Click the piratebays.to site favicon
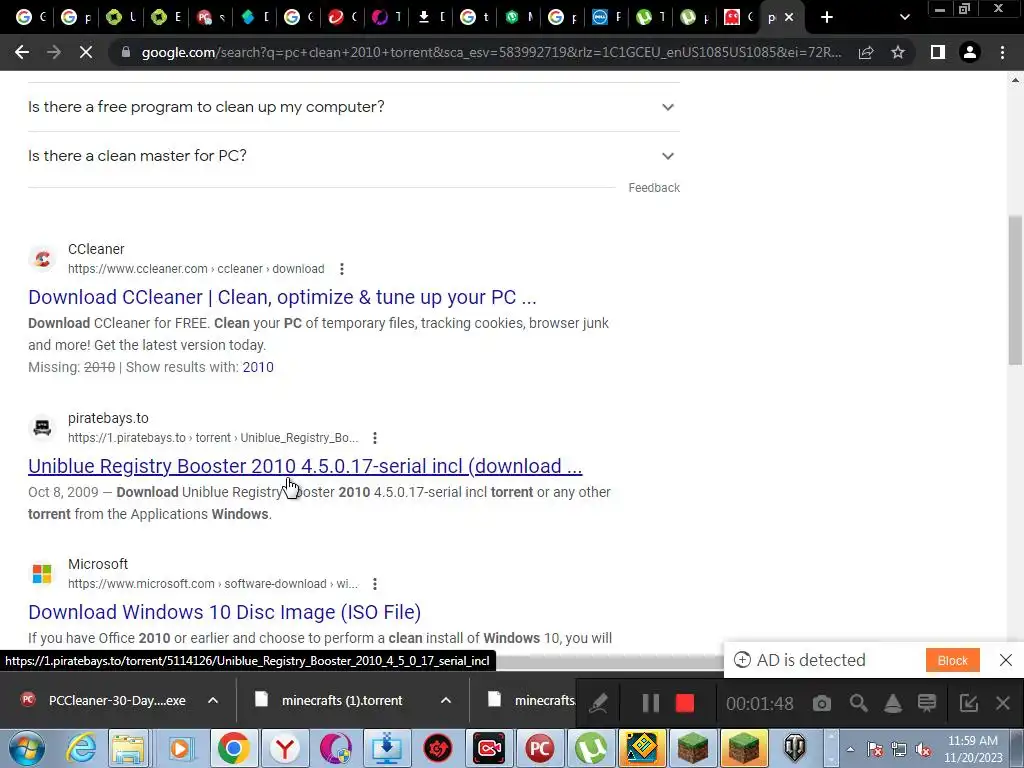The width and height of the screenshot is (1024, 768). click(x=42, y=428)
